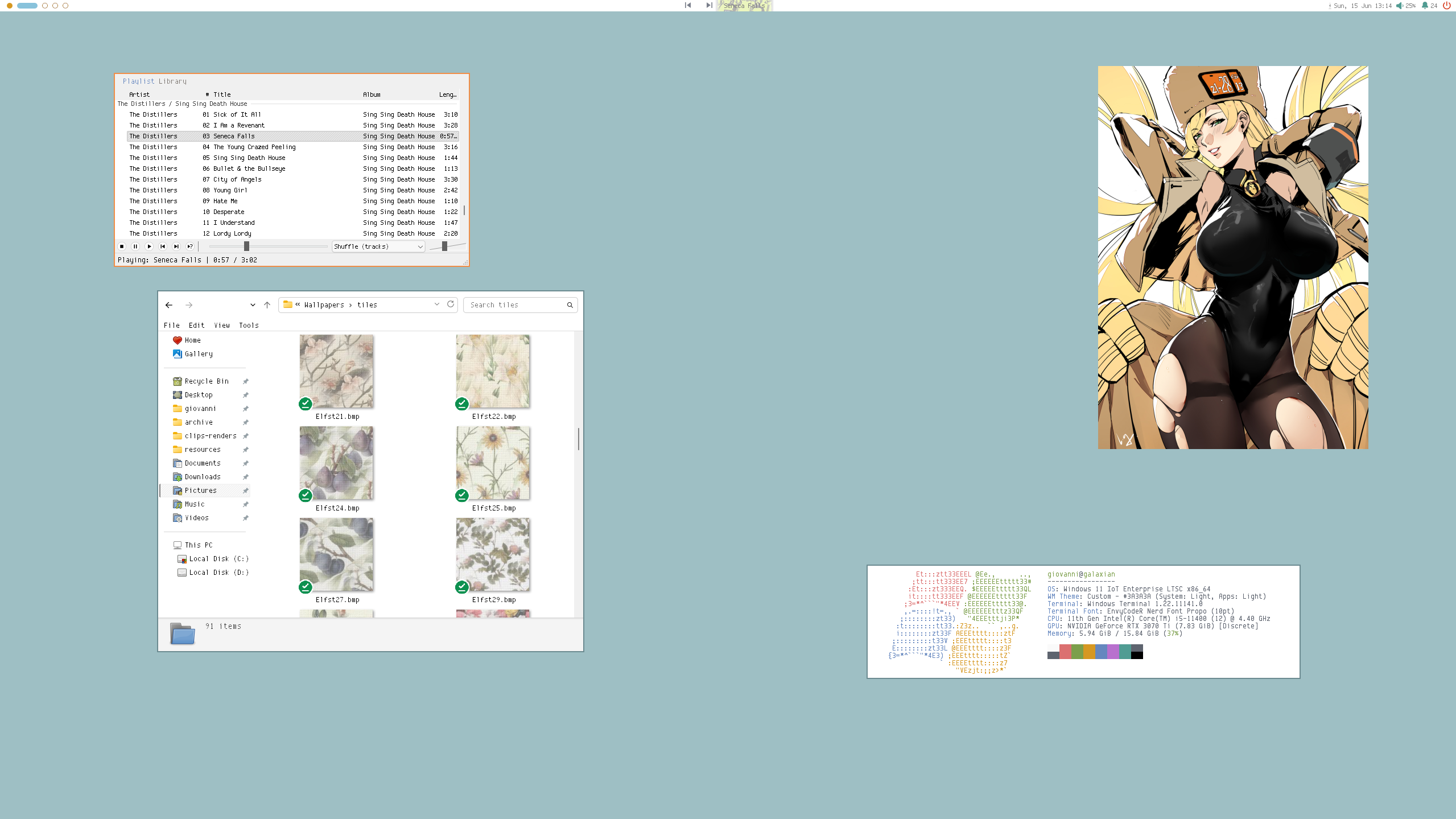Viewport: 1456px width, 819px height.
Task: Select Pictures in the sidebar
Action: point(205,491)
